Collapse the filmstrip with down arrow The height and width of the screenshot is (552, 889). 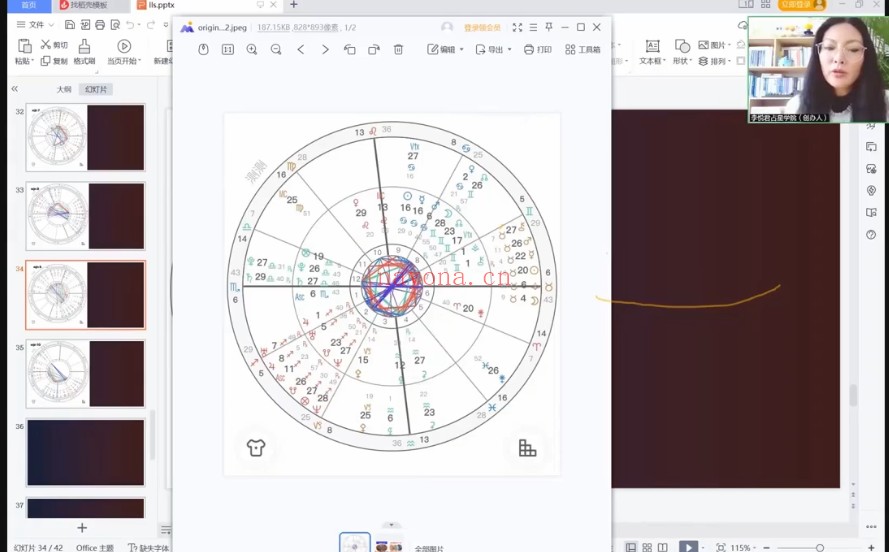(391, 525)
